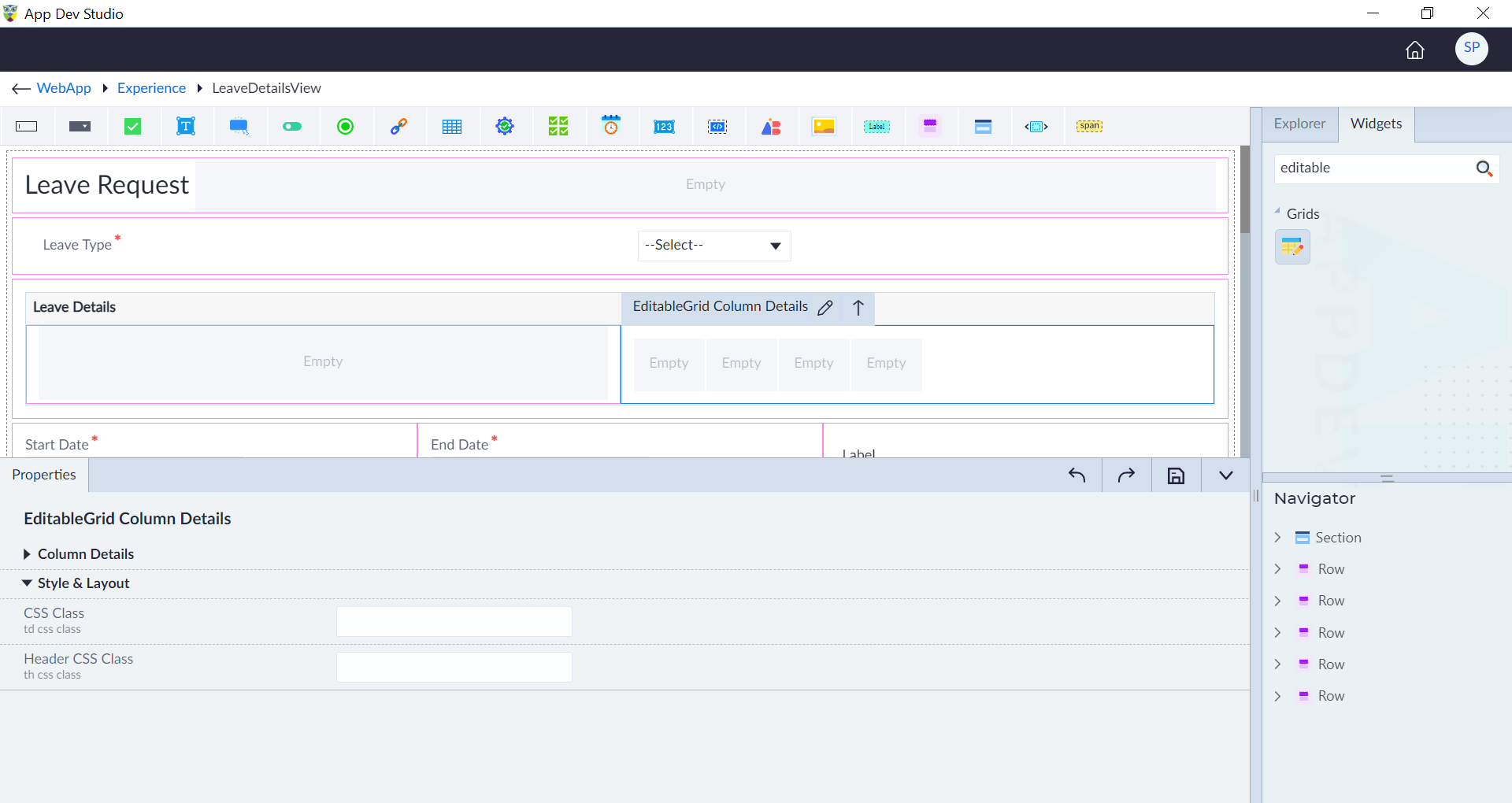Save the view with floppy disk button
Screen dimensions: 1512x803
pyautogui.click(x=1176, y=476)
